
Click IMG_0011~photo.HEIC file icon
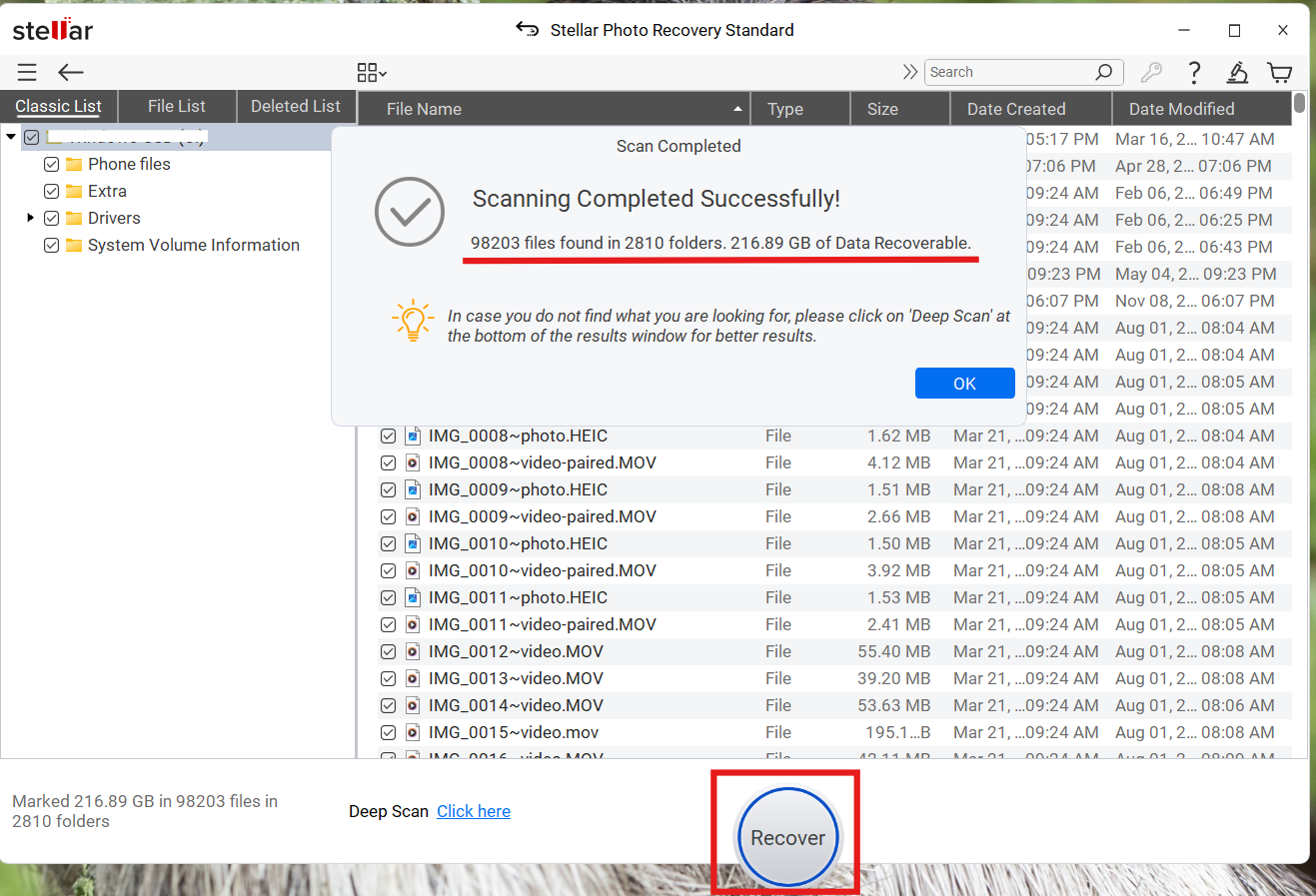point(413,597)
